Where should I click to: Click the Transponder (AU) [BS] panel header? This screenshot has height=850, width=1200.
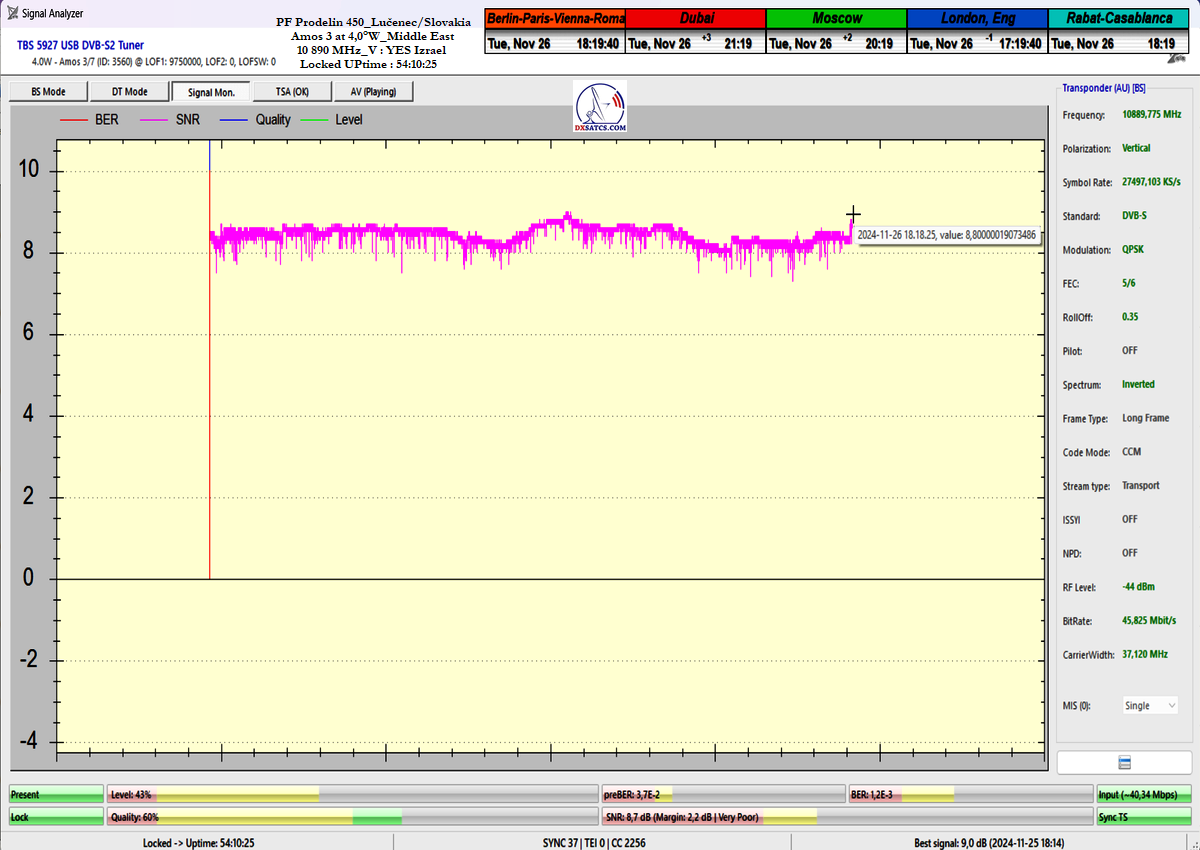(1104, 88)
